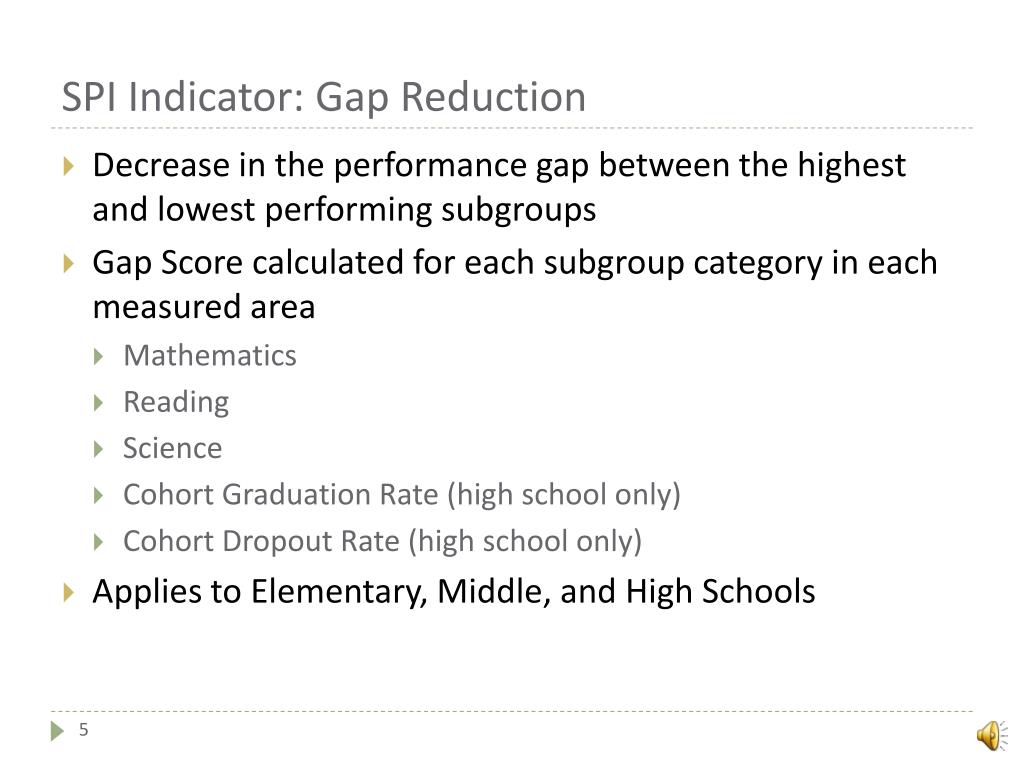Click the 'and lowest performing subgroups' line
1024x768 pixels.
point(344,211)
